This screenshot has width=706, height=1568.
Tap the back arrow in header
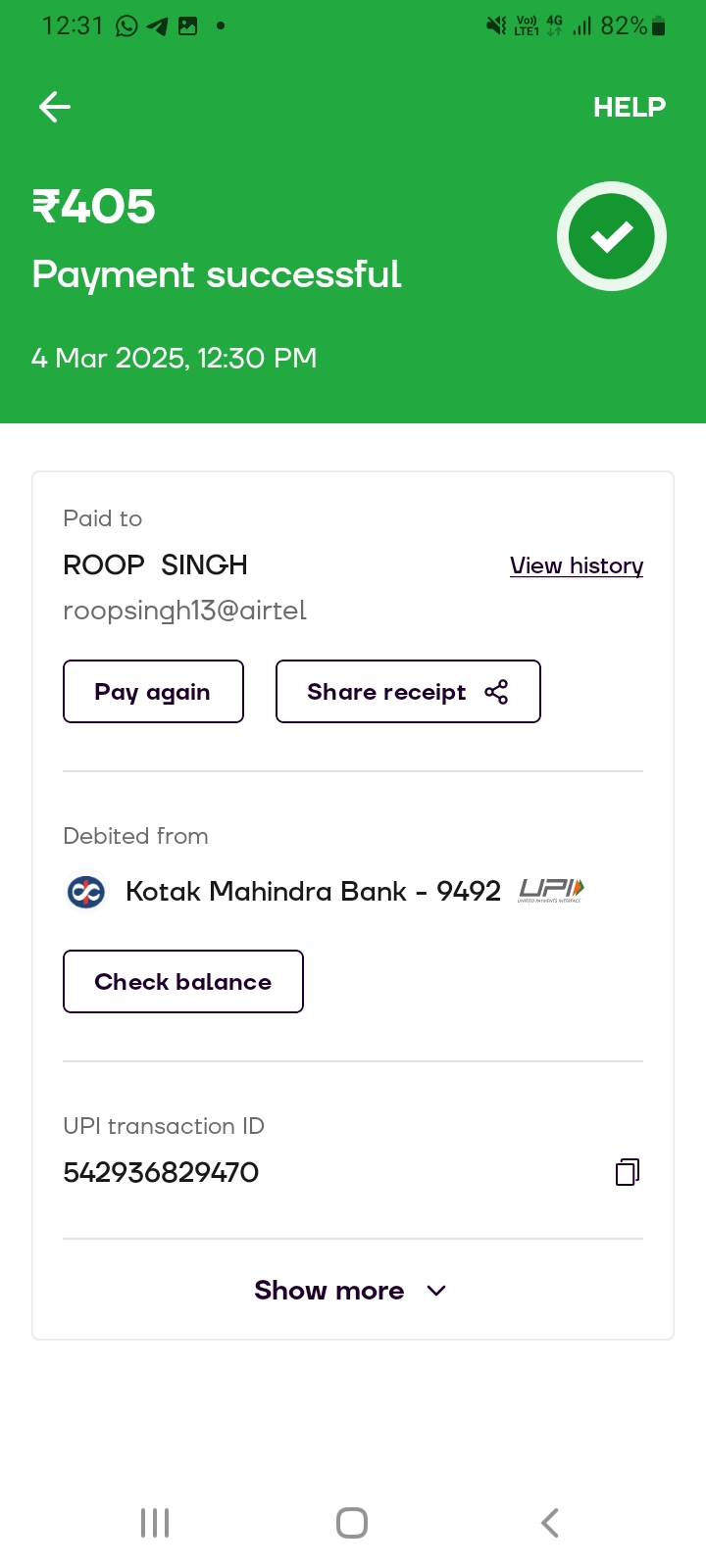[x=55, y=107]
